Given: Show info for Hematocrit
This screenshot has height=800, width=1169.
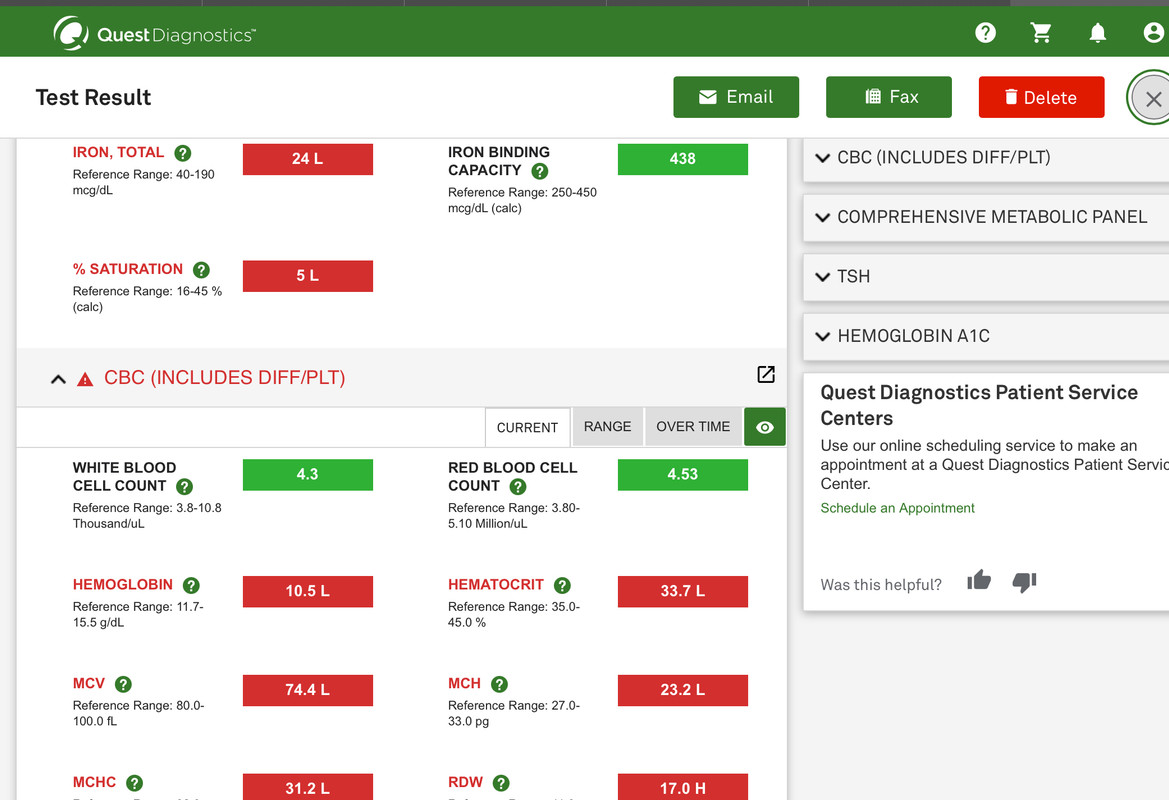Looking at the screenshot, I should [x=562, y=585].
